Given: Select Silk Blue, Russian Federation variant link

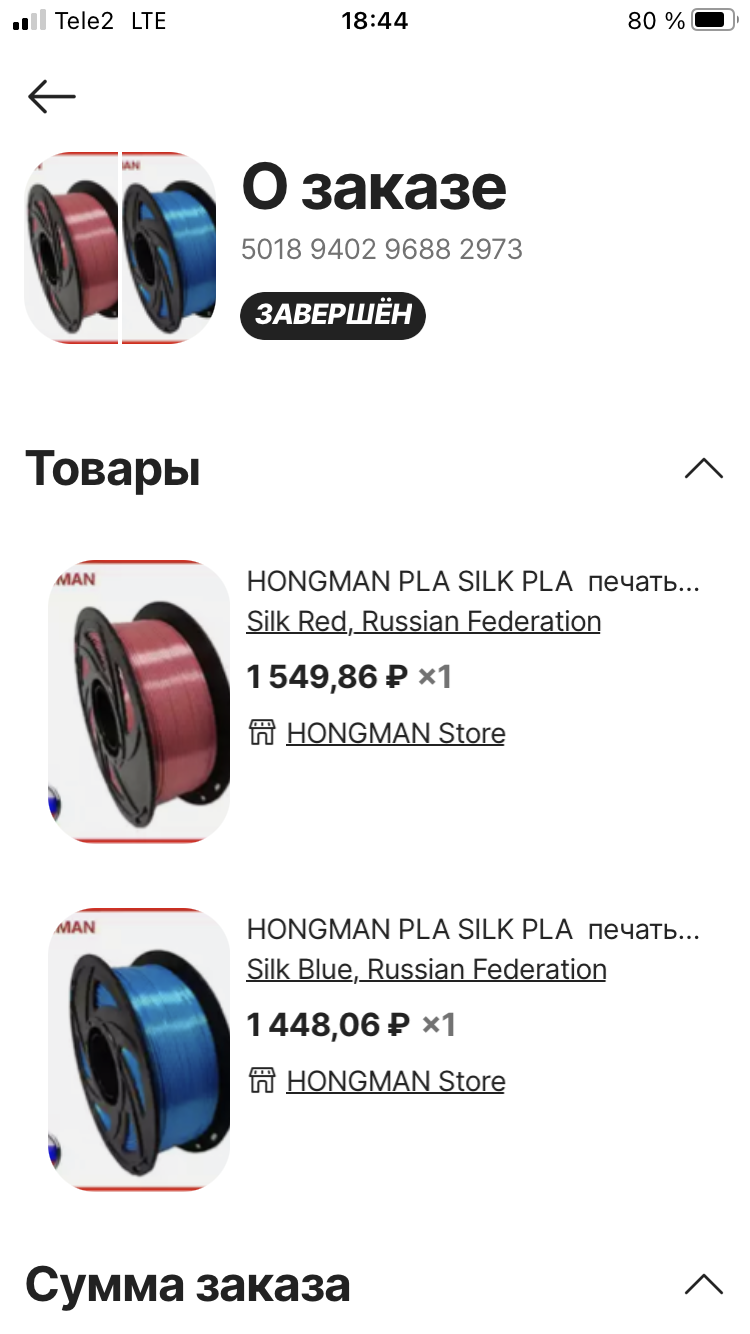Looking at the screenshot, I should [427, 969].
